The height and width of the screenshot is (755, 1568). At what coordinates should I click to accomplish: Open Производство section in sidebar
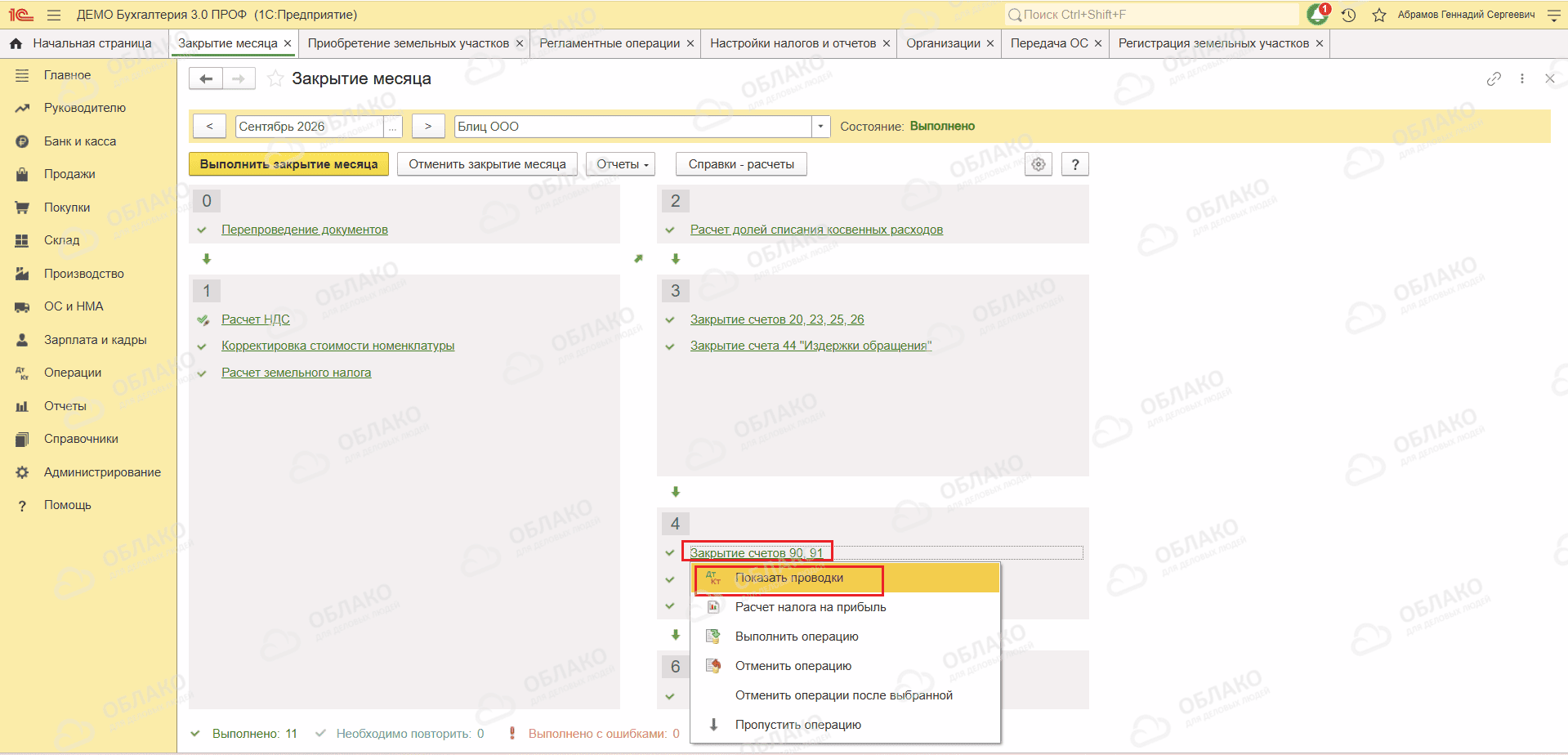[x=84, y=274]
